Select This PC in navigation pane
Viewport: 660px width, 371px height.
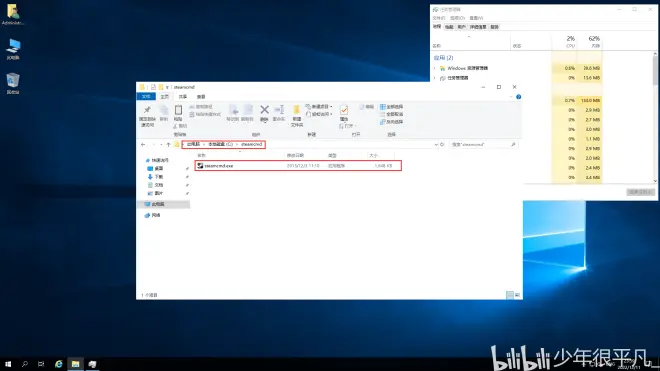163,204
